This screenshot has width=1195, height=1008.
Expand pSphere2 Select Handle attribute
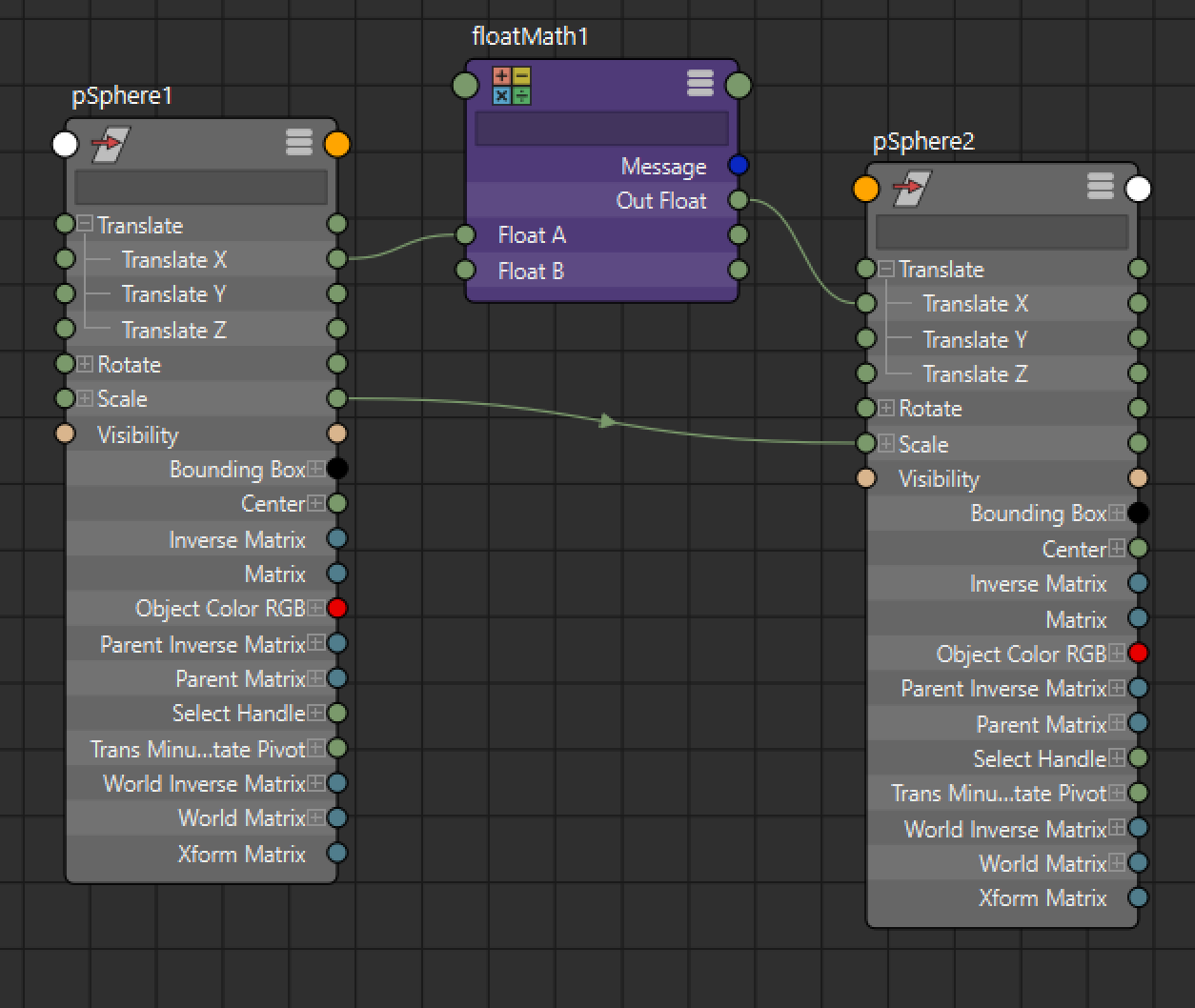click(1117, 758)
